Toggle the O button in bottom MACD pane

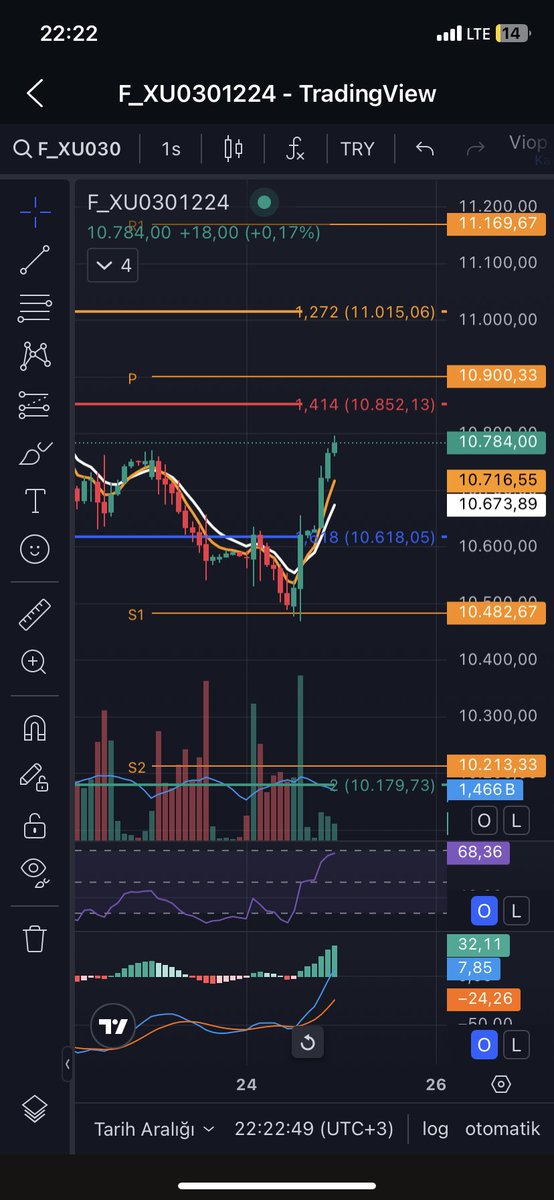(484, 1046)
